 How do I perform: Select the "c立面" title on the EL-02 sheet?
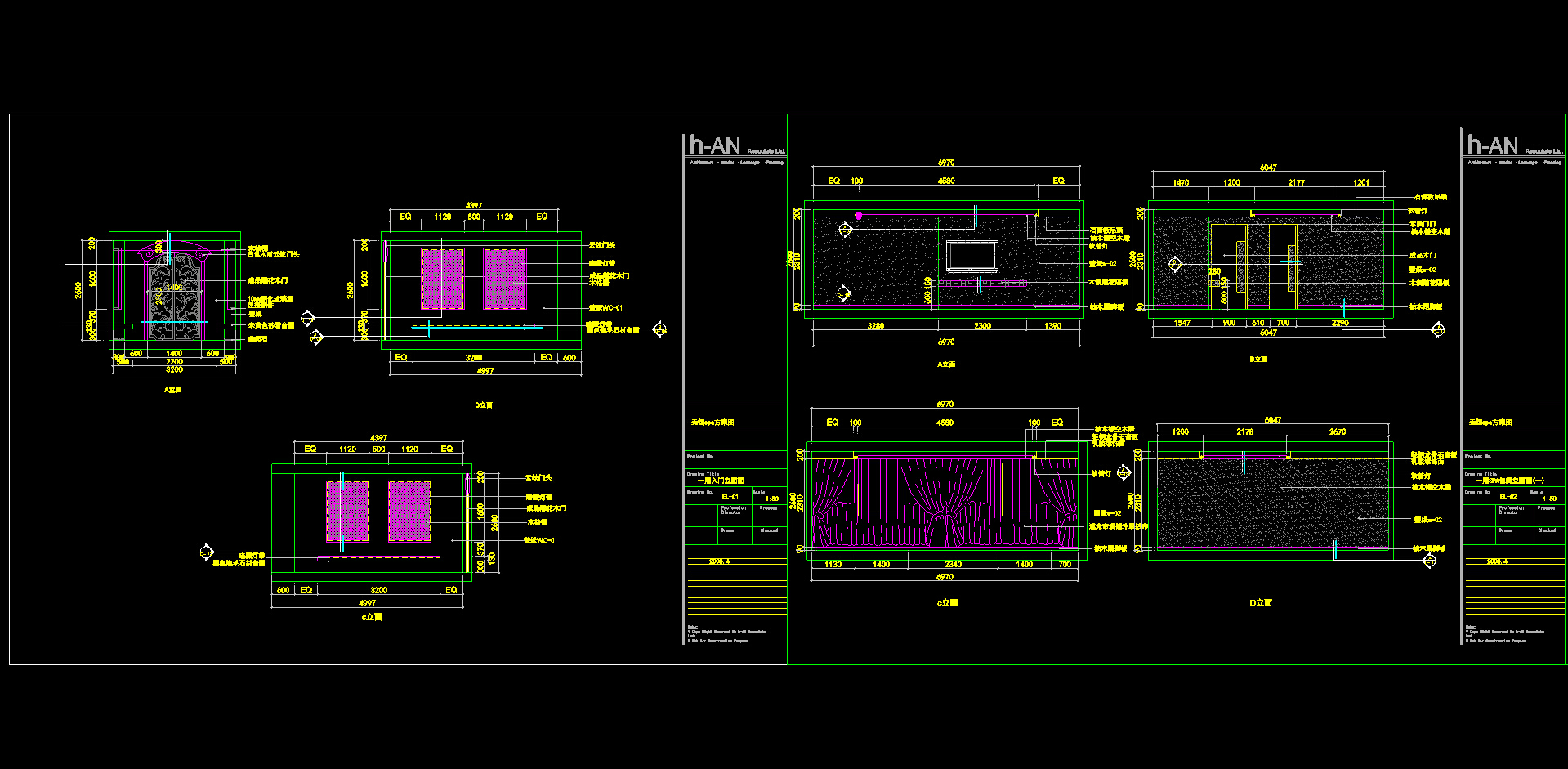click(947, 603)
